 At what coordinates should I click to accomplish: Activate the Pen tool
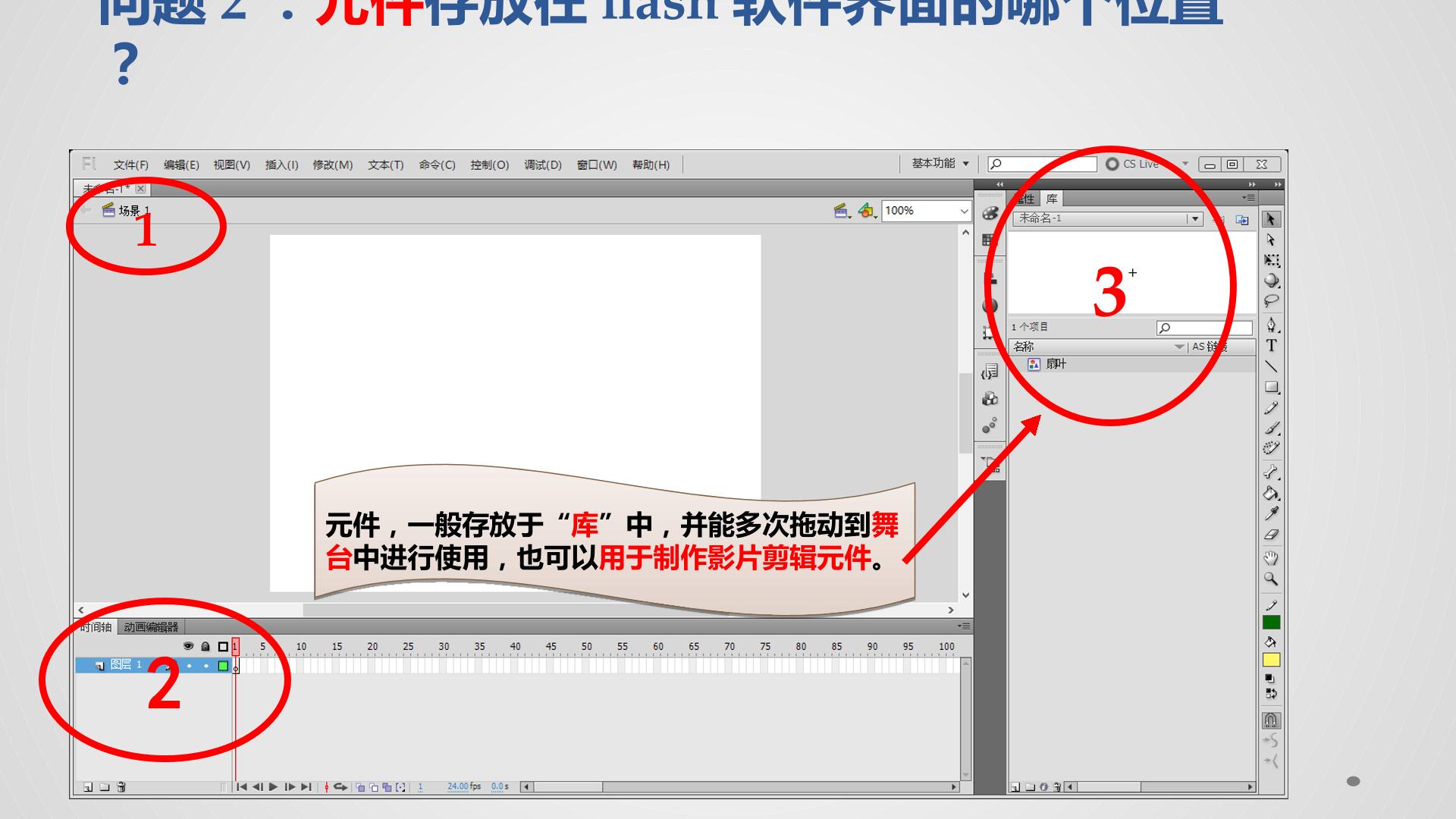point(1271,325)
